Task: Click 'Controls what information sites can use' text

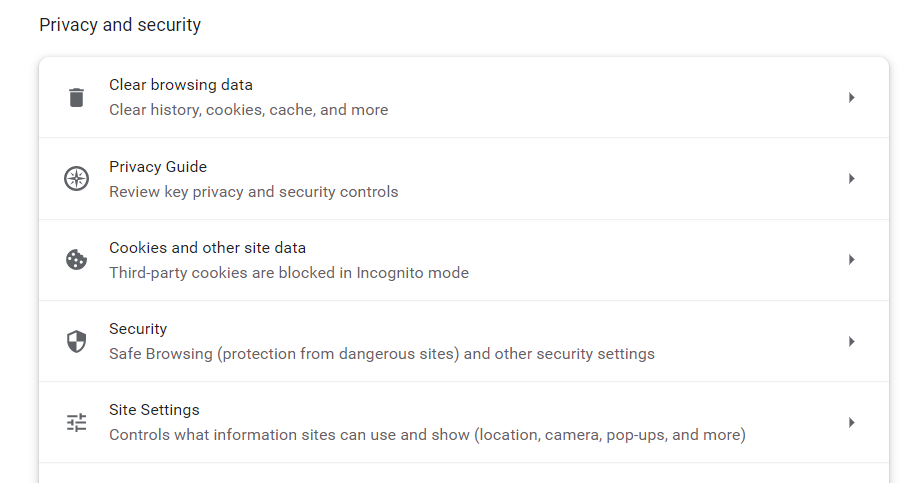Action: tap(426, 435)
